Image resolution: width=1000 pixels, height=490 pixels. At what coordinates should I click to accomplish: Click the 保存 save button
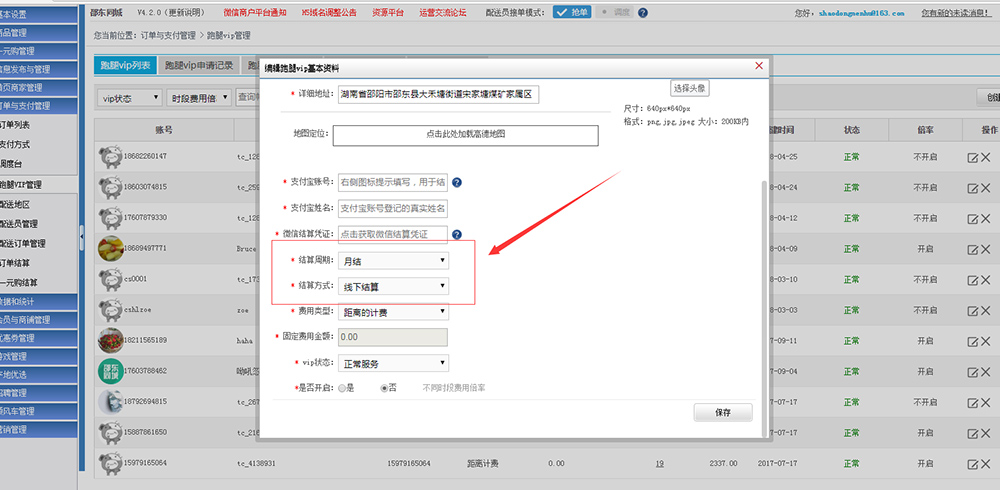[722, 412]
